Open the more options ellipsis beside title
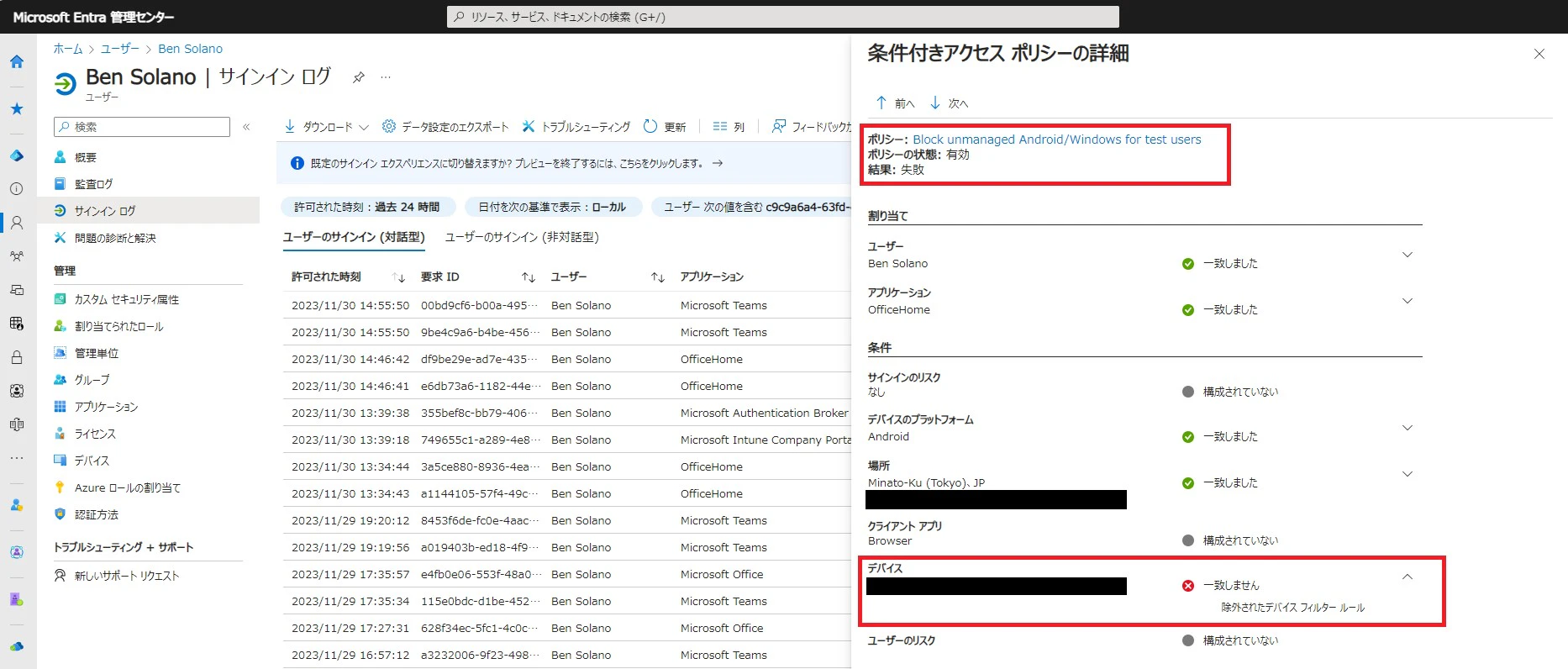The height and width of the screenshot is (669, 1568). [386, 77]
